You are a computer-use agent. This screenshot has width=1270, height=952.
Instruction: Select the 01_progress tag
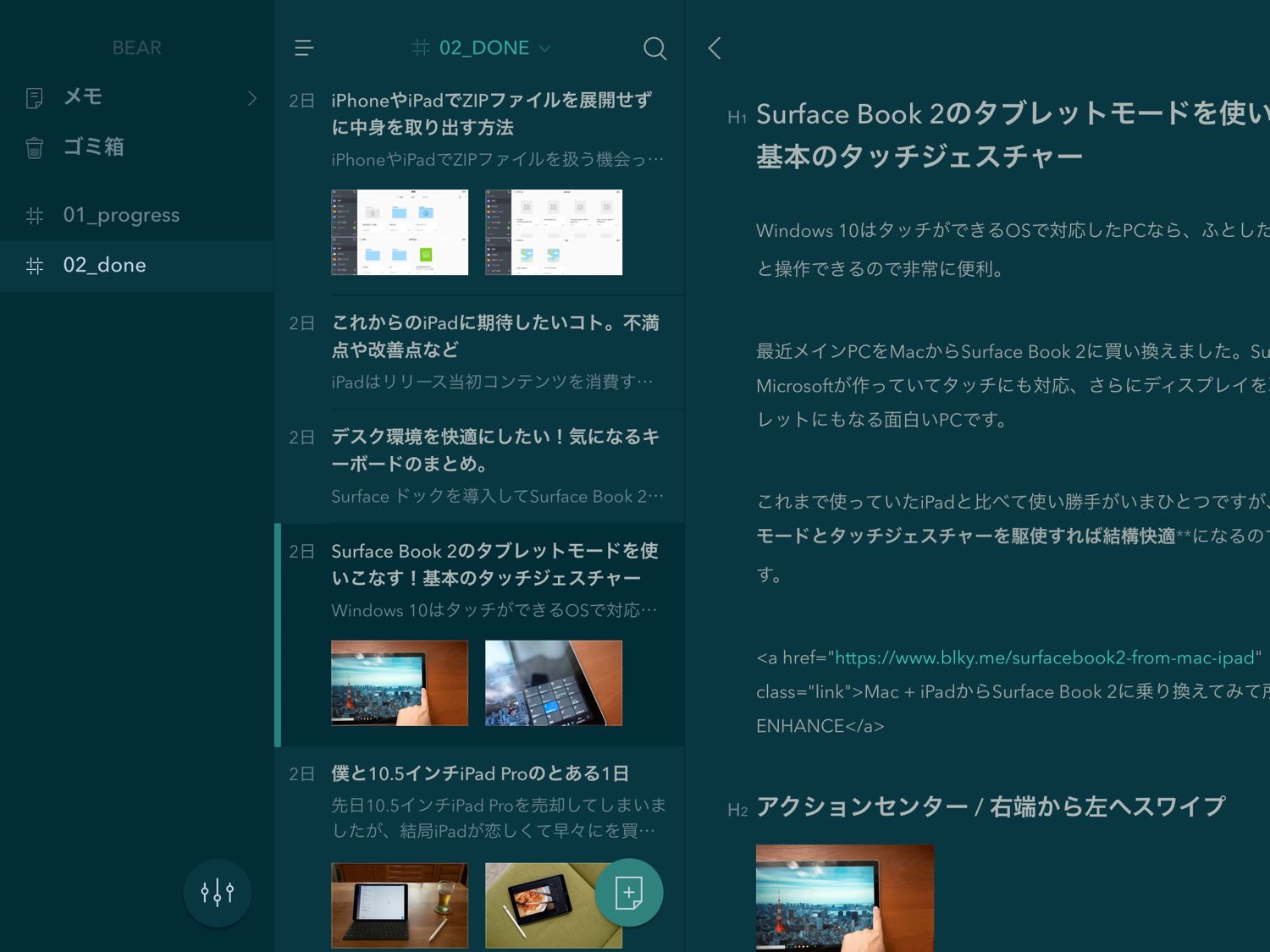(x=136, y=215)
